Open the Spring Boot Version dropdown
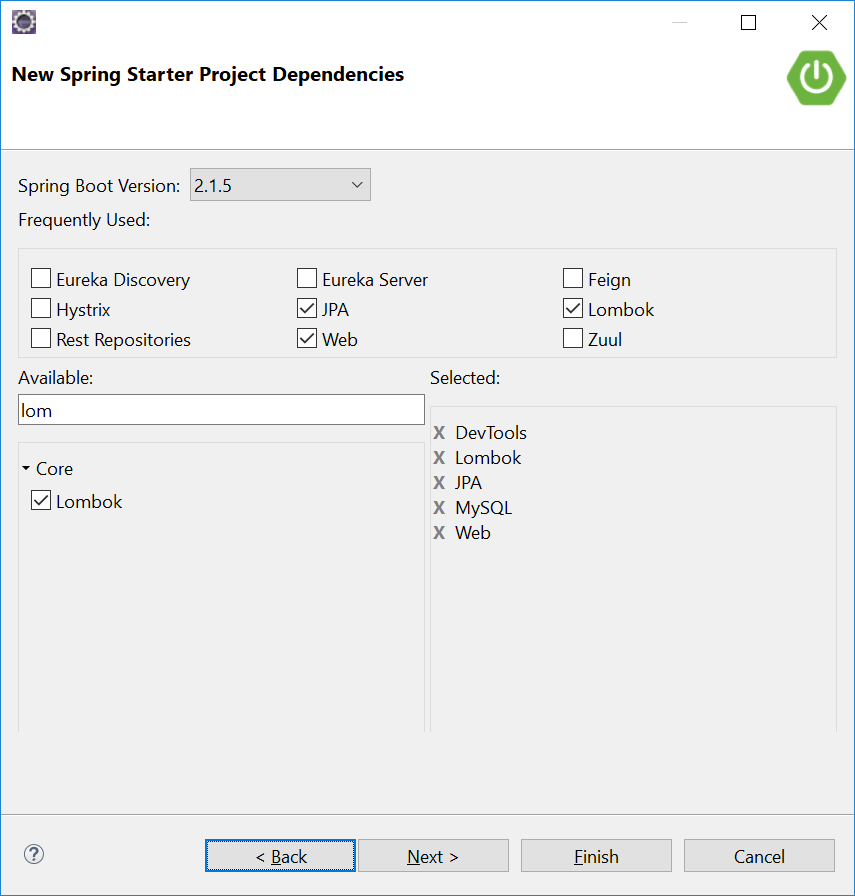The image size is (855, 896). (x=280, y=185)
